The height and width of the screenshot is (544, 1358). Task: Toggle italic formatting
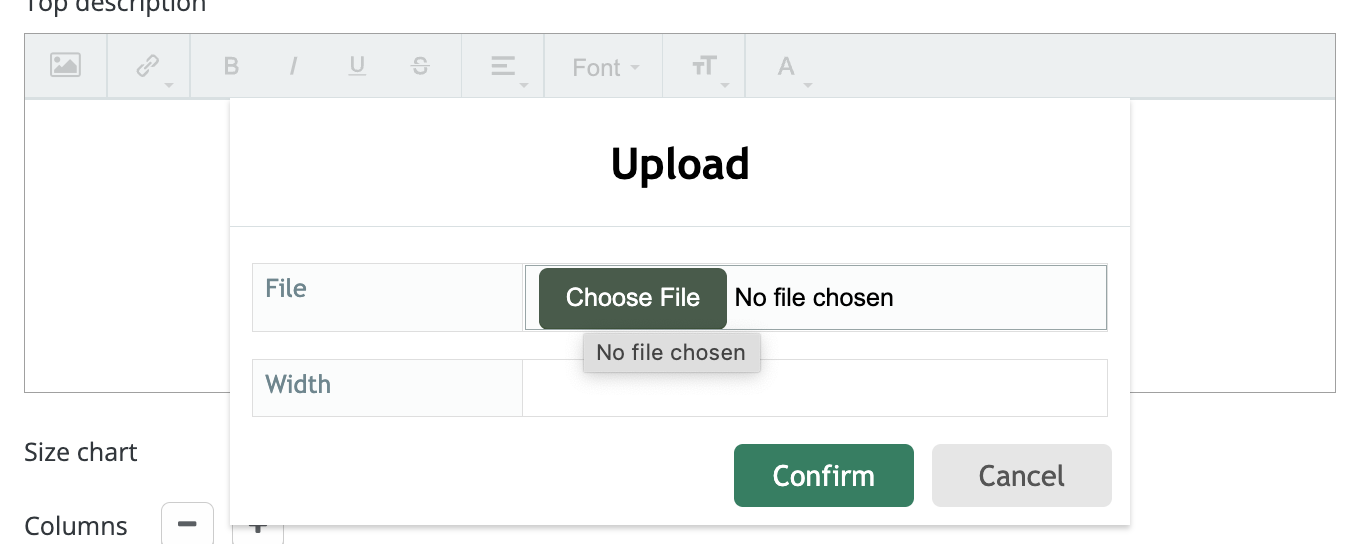tap(293, 67)
